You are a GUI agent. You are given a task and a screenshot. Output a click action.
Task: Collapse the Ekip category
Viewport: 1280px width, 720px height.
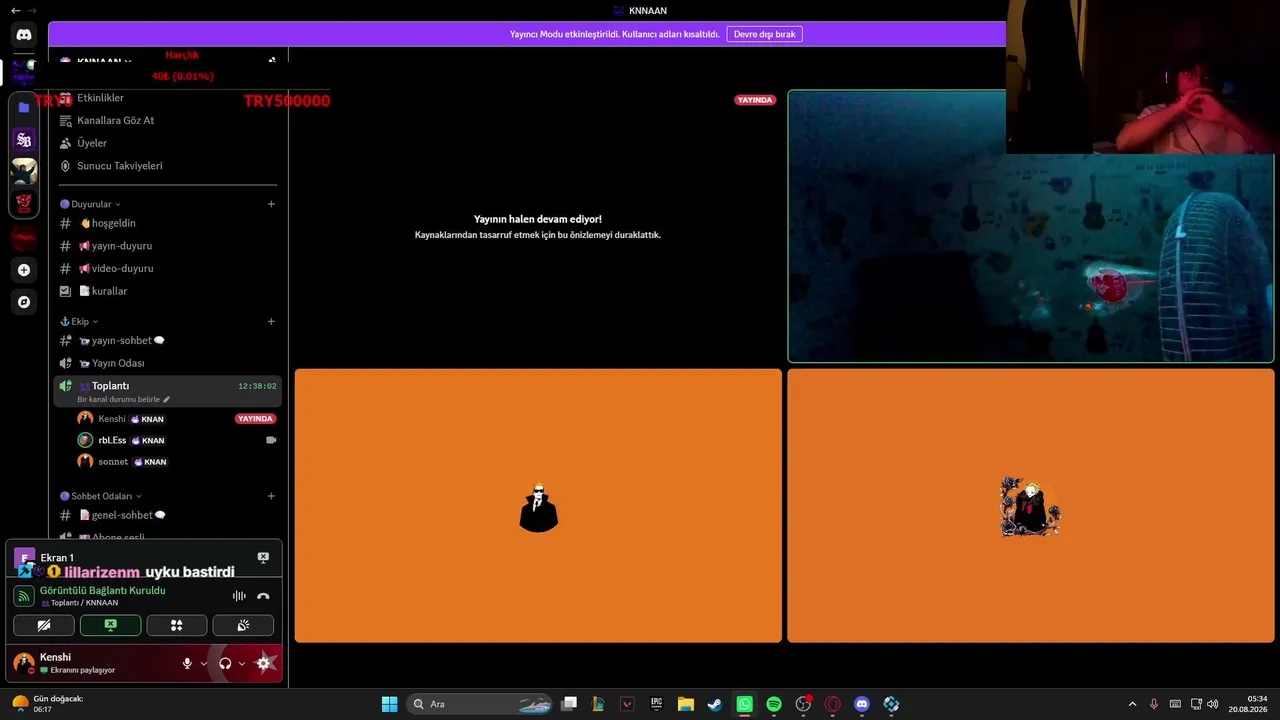[79, 322]
